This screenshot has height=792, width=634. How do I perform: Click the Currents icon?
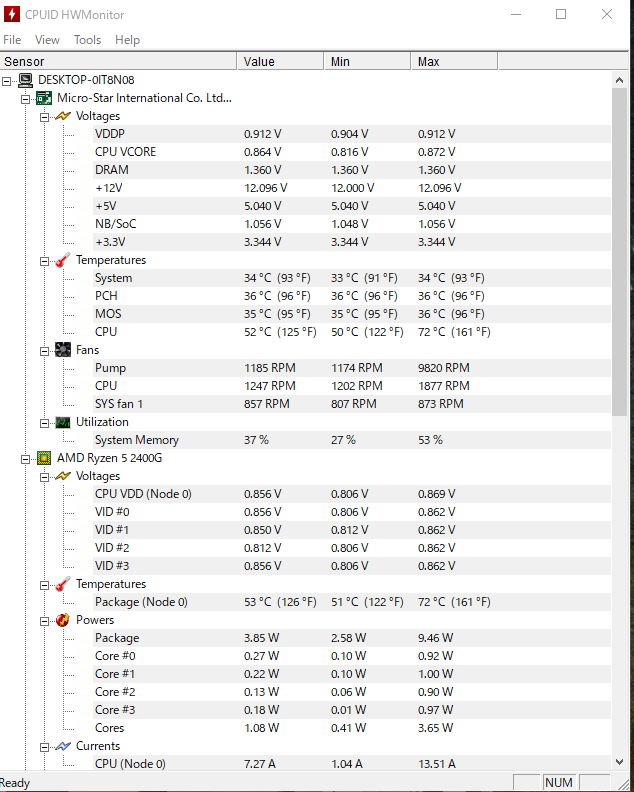[63, 746]
